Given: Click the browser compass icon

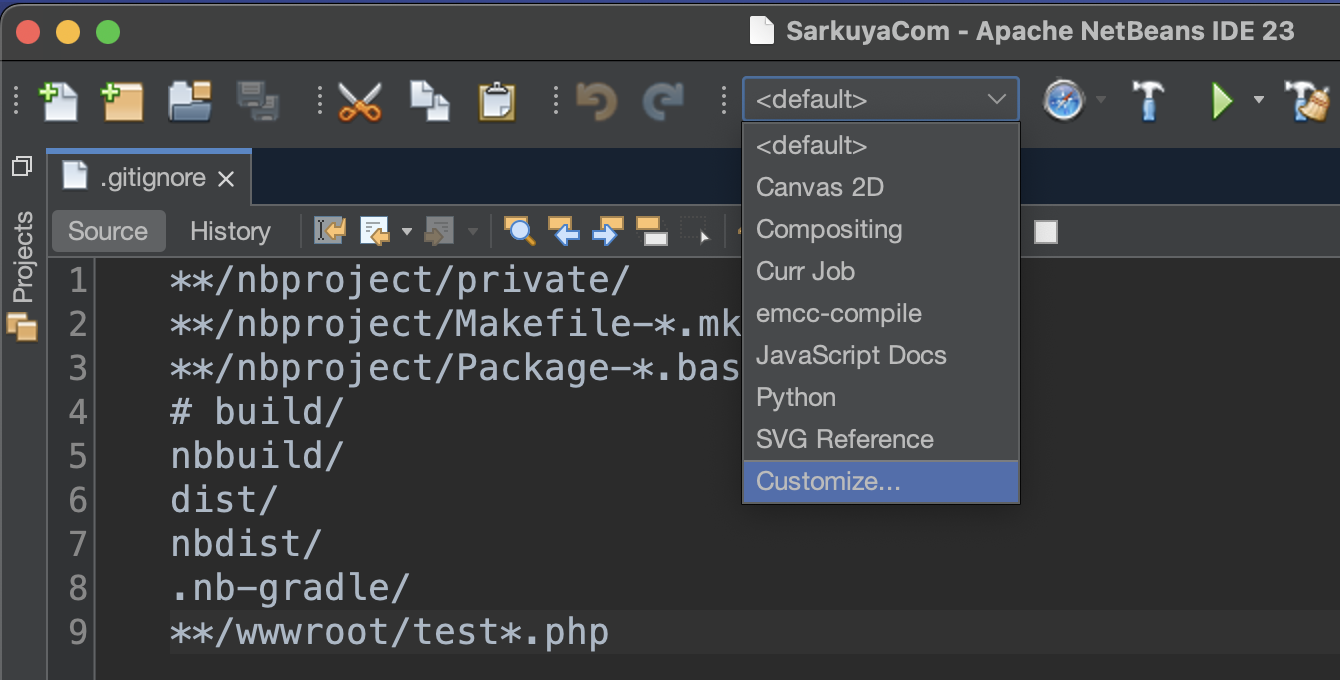Looking at the screenshot, I should click(1064, 100).
